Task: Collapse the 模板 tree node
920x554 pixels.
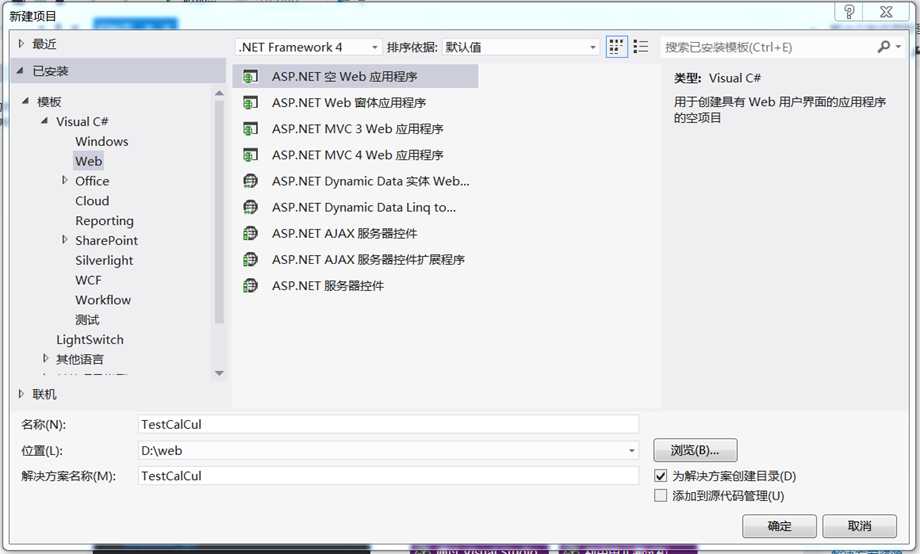Action: (x=25, y=102)
